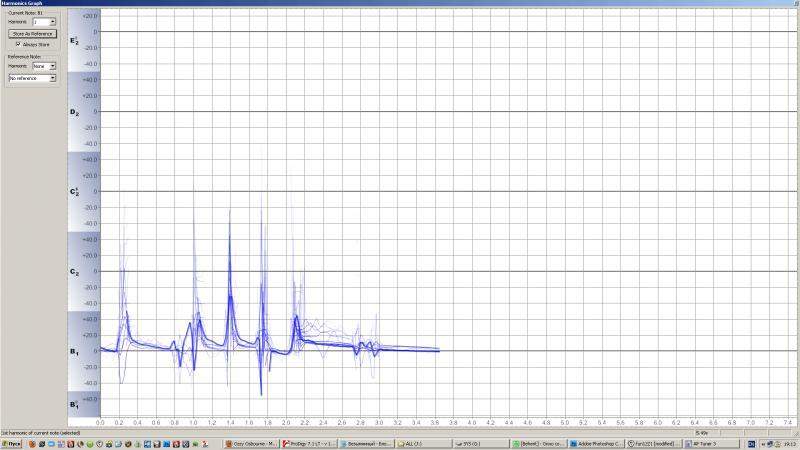Viewport: 800px width, 450px height.
Task: Click the C2 note label on the axis
Action: [x=74, y=272]
